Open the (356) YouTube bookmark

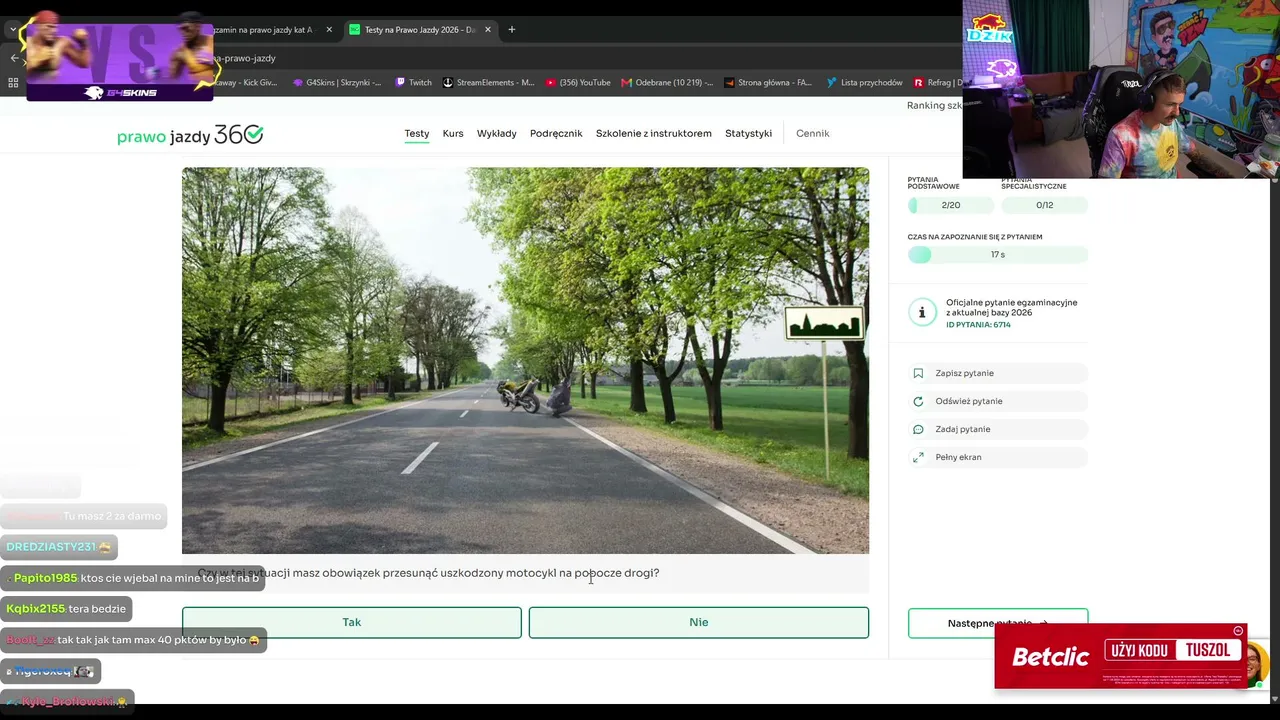coord(577,83)
